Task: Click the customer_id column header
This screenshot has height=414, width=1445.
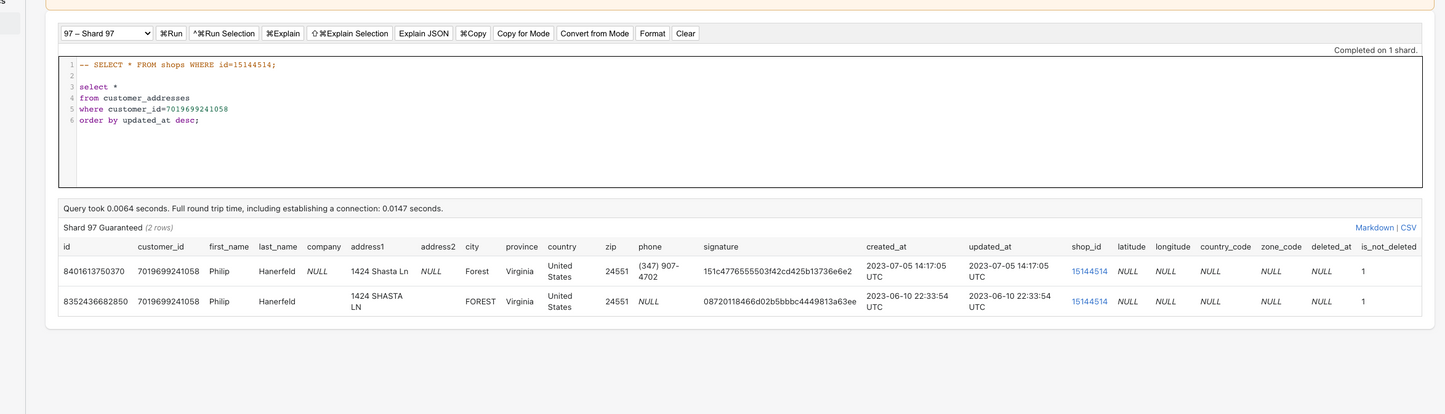Action: tap(160, 247)
